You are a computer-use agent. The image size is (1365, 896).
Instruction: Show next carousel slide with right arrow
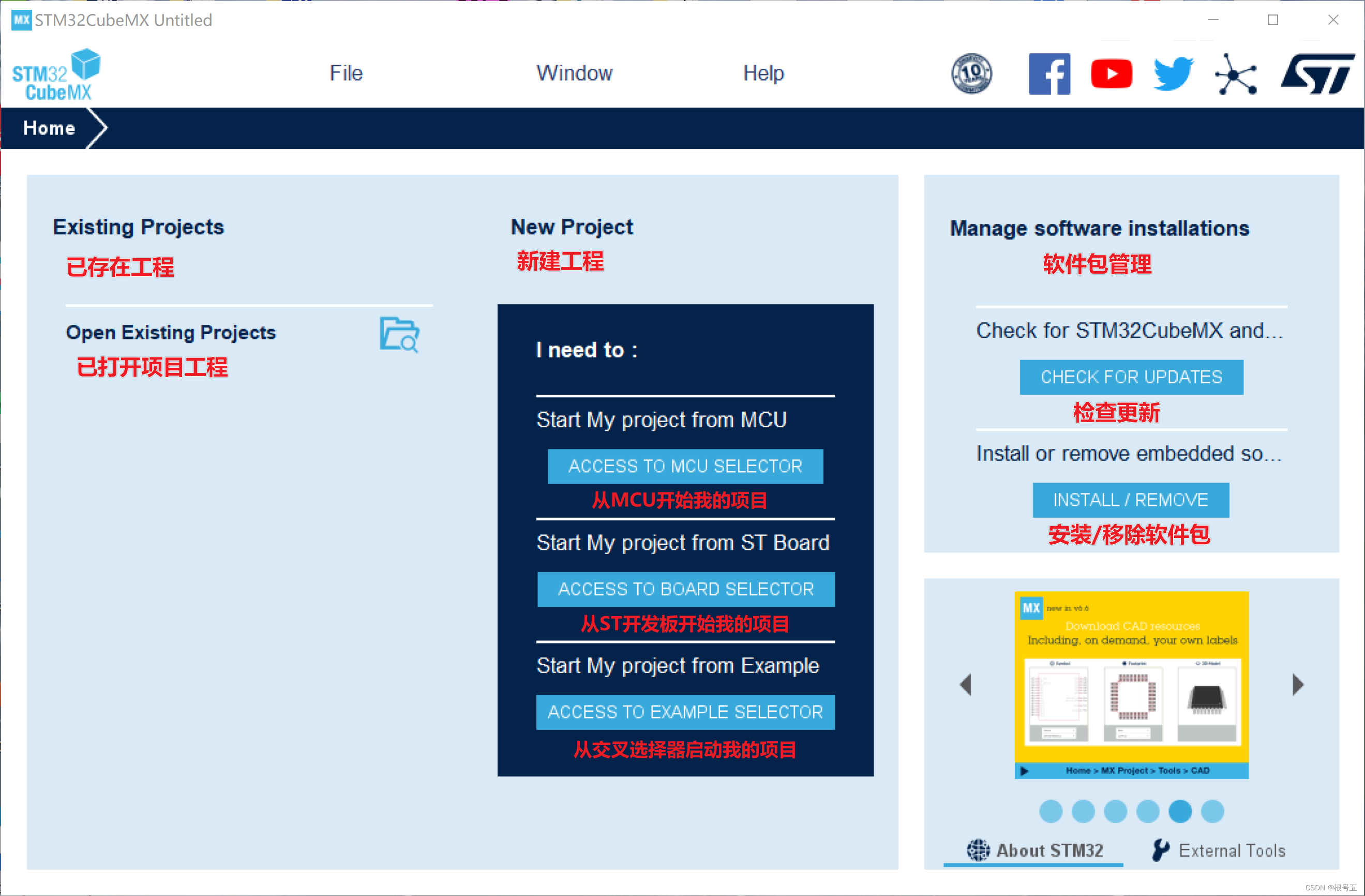pos(1298,684)
